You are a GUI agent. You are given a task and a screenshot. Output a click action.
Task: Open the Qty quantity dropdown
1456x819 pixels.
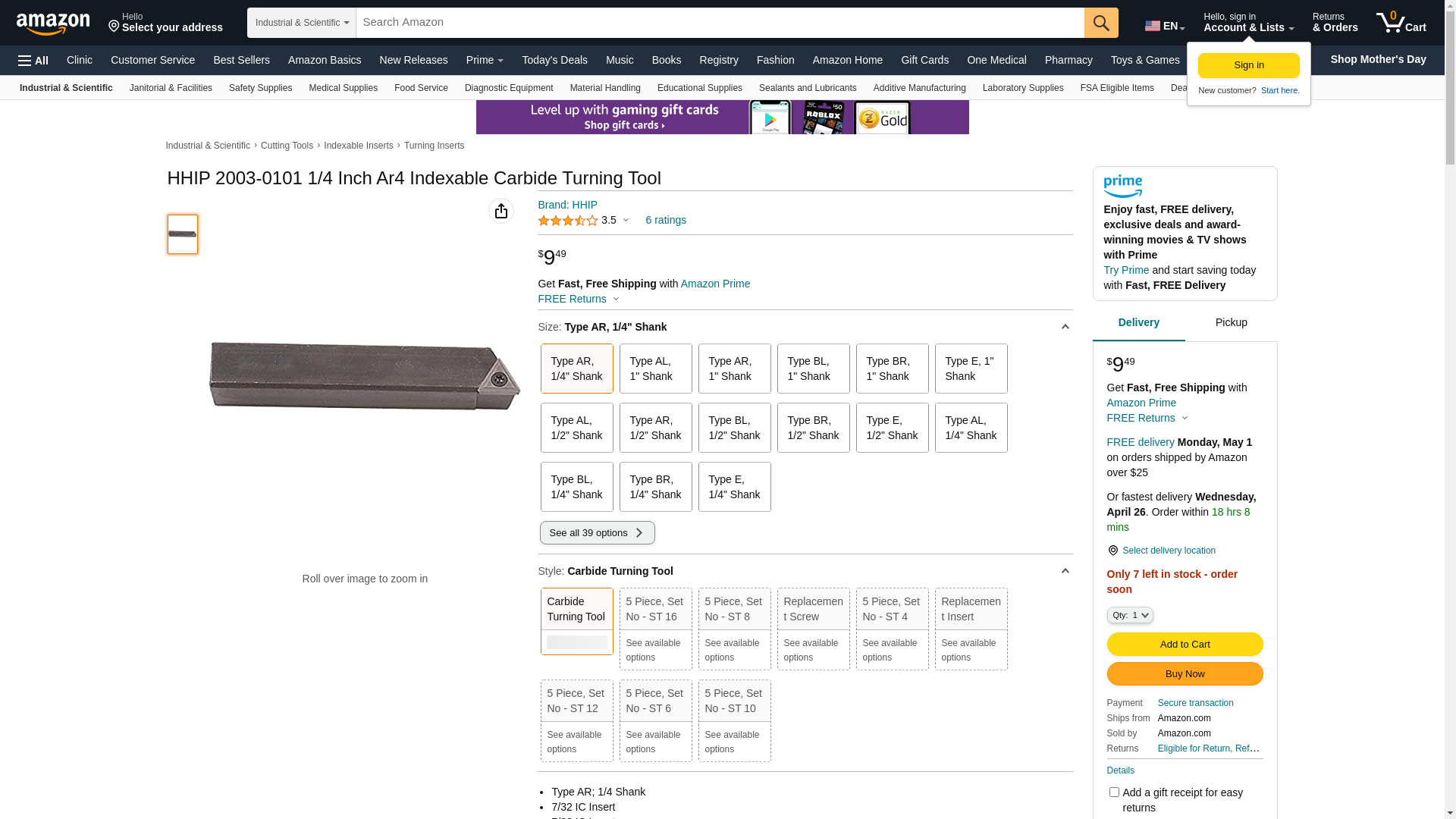point(1129,615)
